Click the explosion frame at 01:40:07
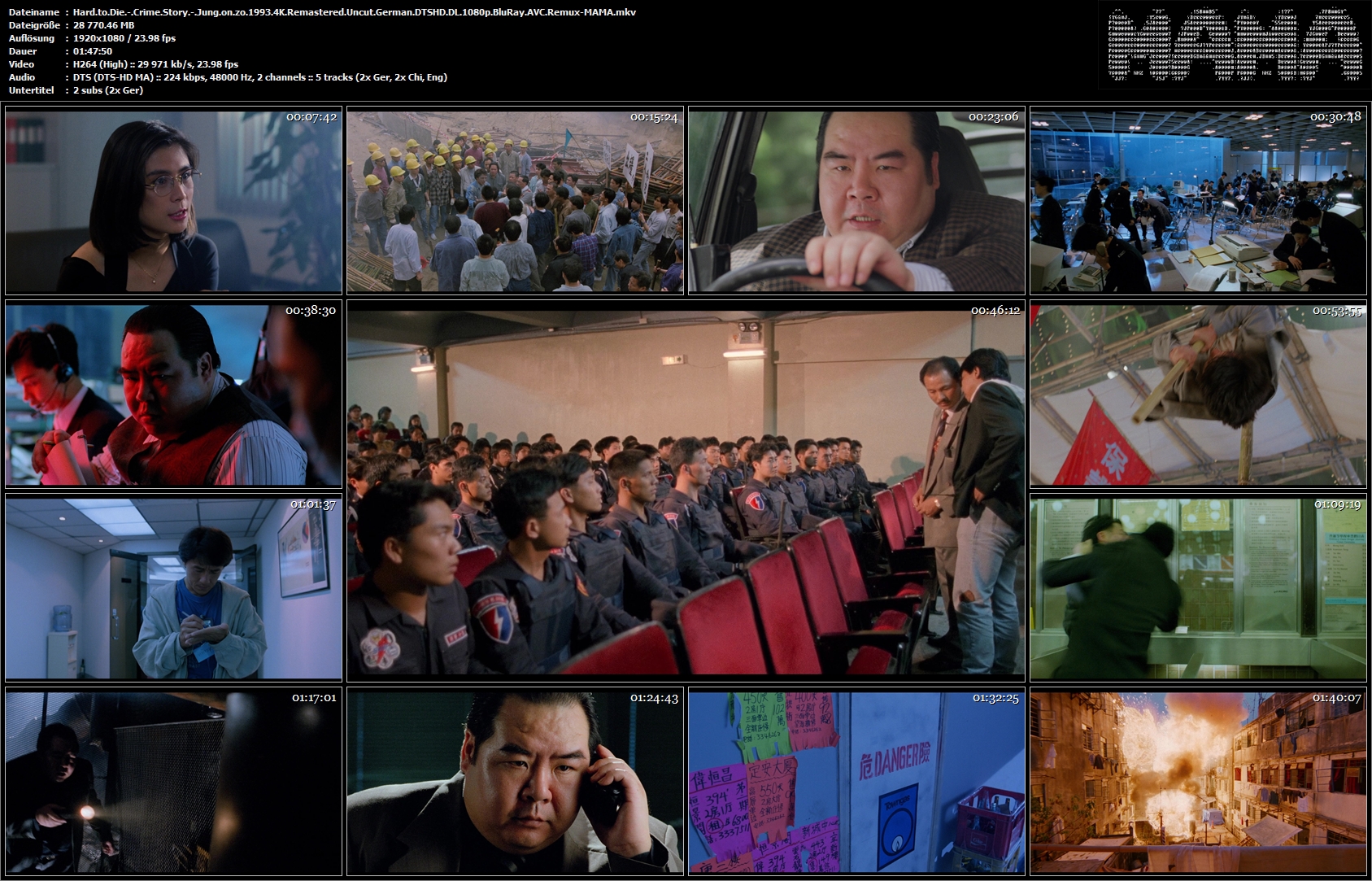 click(1198, 781)
